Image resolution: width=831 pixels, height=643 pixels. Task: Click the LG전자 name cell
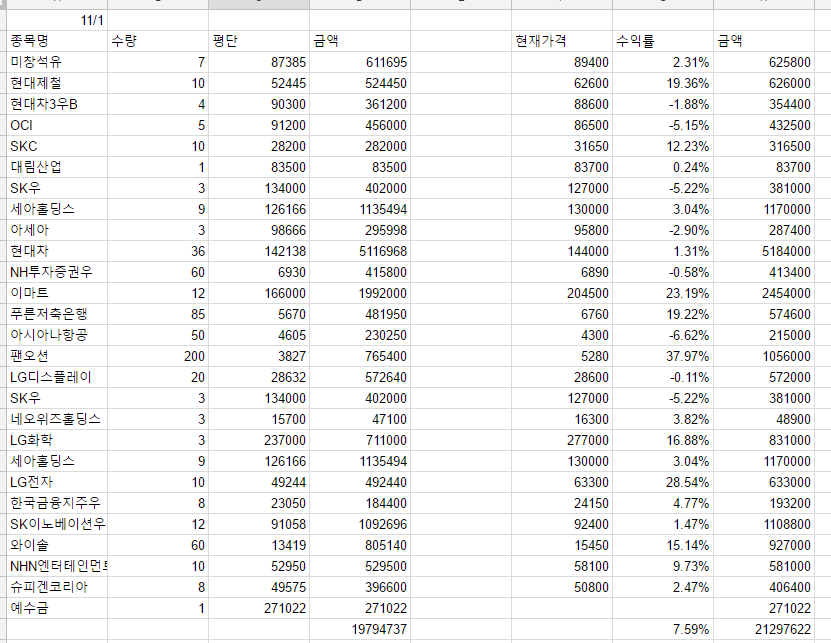point(57,482)
